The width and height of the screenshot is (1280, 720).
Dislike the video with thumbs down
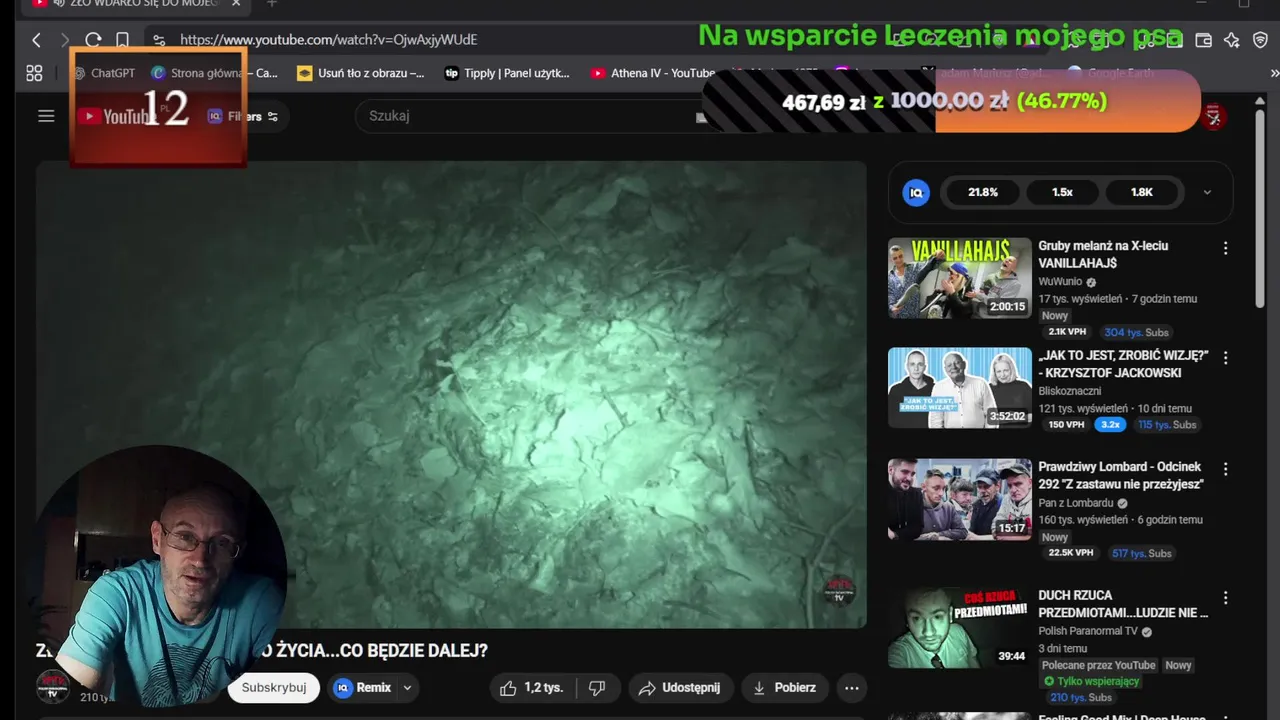click(x=597, y=688)
